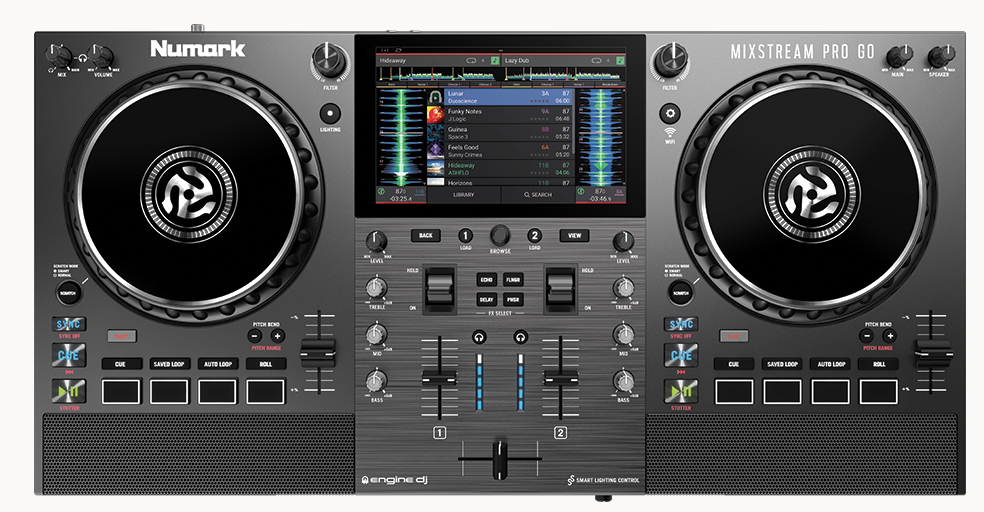The width and height of the screenshot is (984, 512).
Task: Tap pitch bend plus on deck 2
Action: (x=890, y=336)
